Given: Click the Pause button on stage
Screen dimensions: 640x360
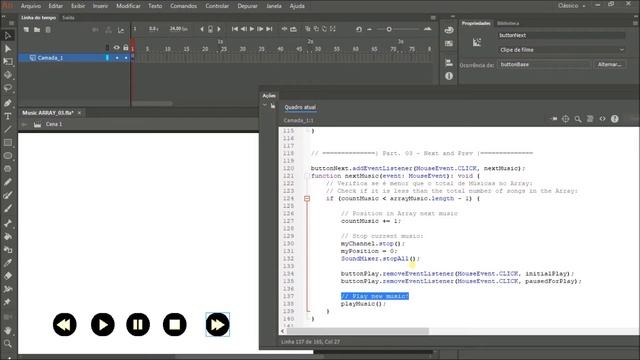Looking at the screenshot, I should 138,324.
